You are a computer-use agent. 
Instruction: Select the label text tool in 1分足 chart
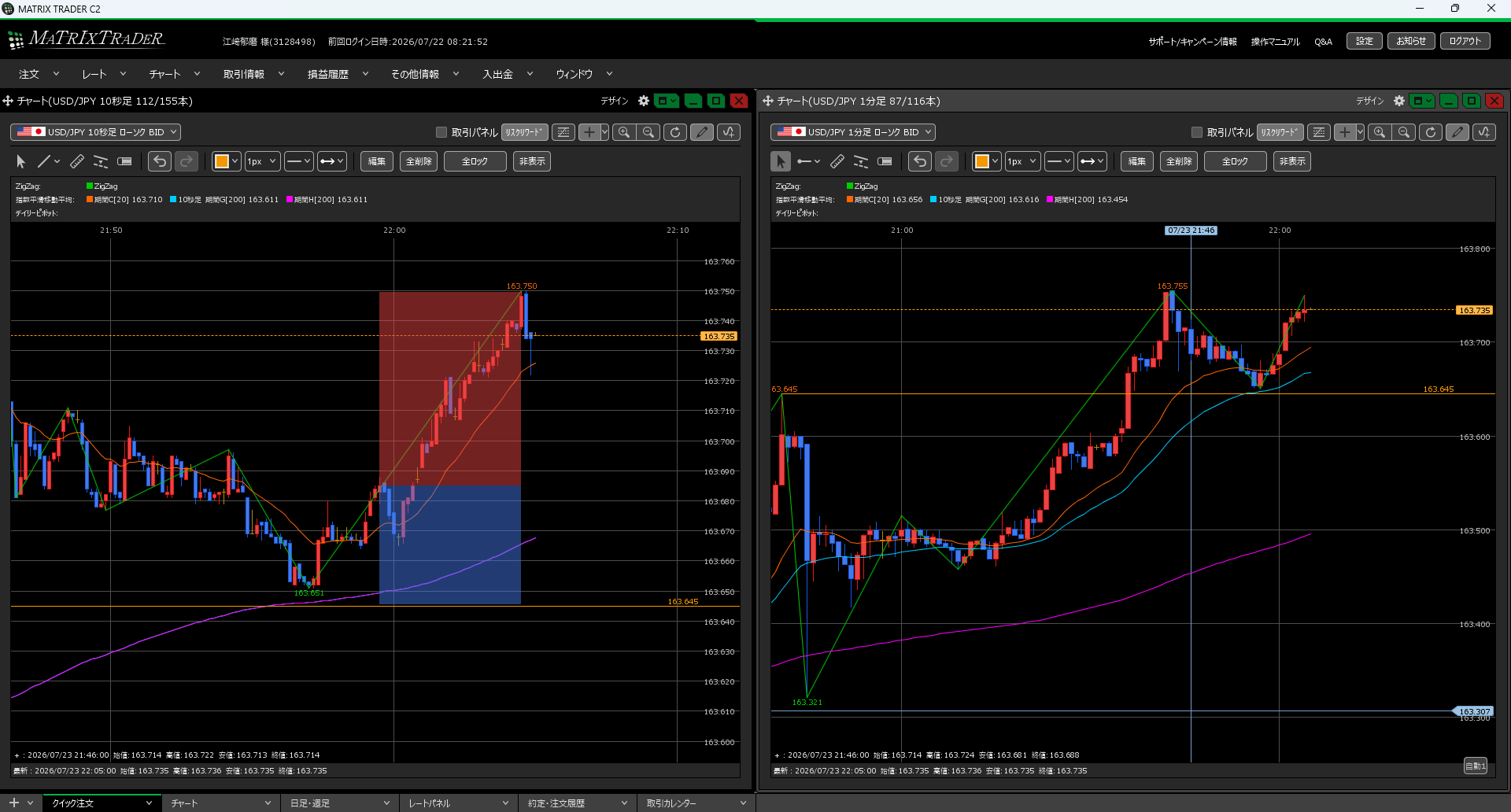click(x=885, y=161)
